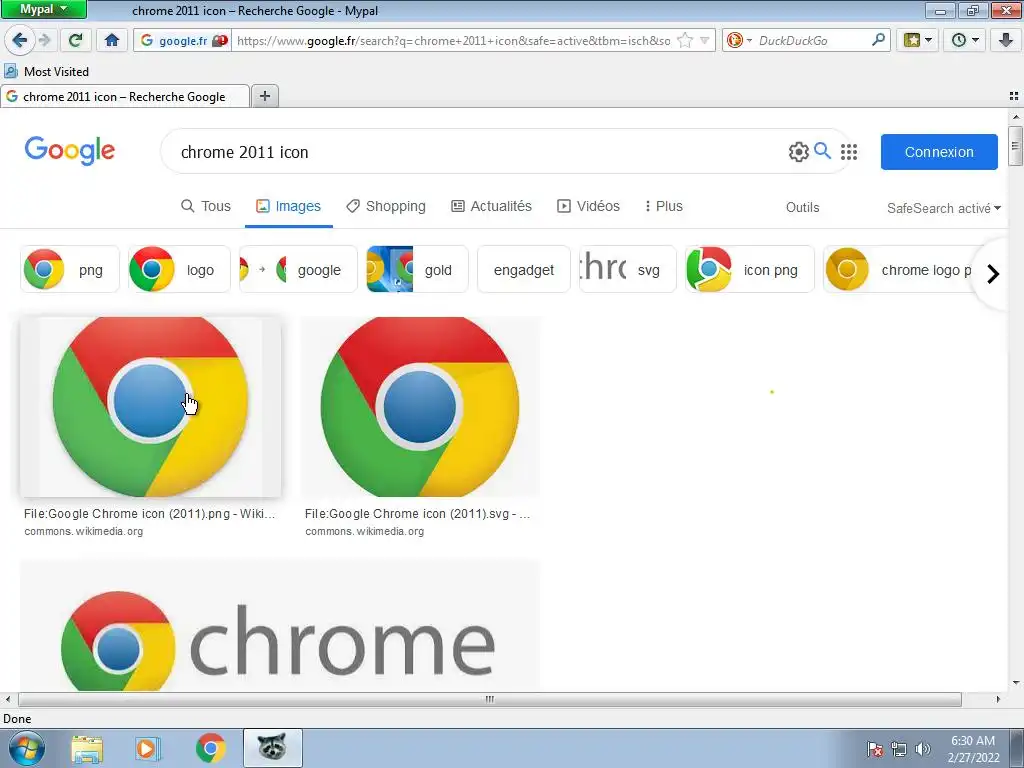Switch to the Vidéos tab
The image size is (1024, 768).
(588, 206)
